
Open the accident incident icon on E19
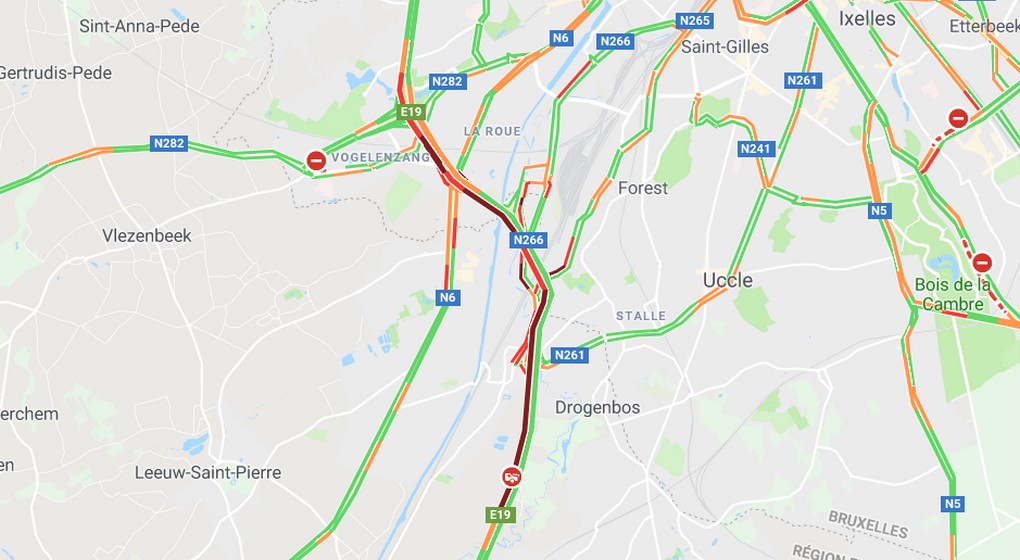click(x=512, y=477)
